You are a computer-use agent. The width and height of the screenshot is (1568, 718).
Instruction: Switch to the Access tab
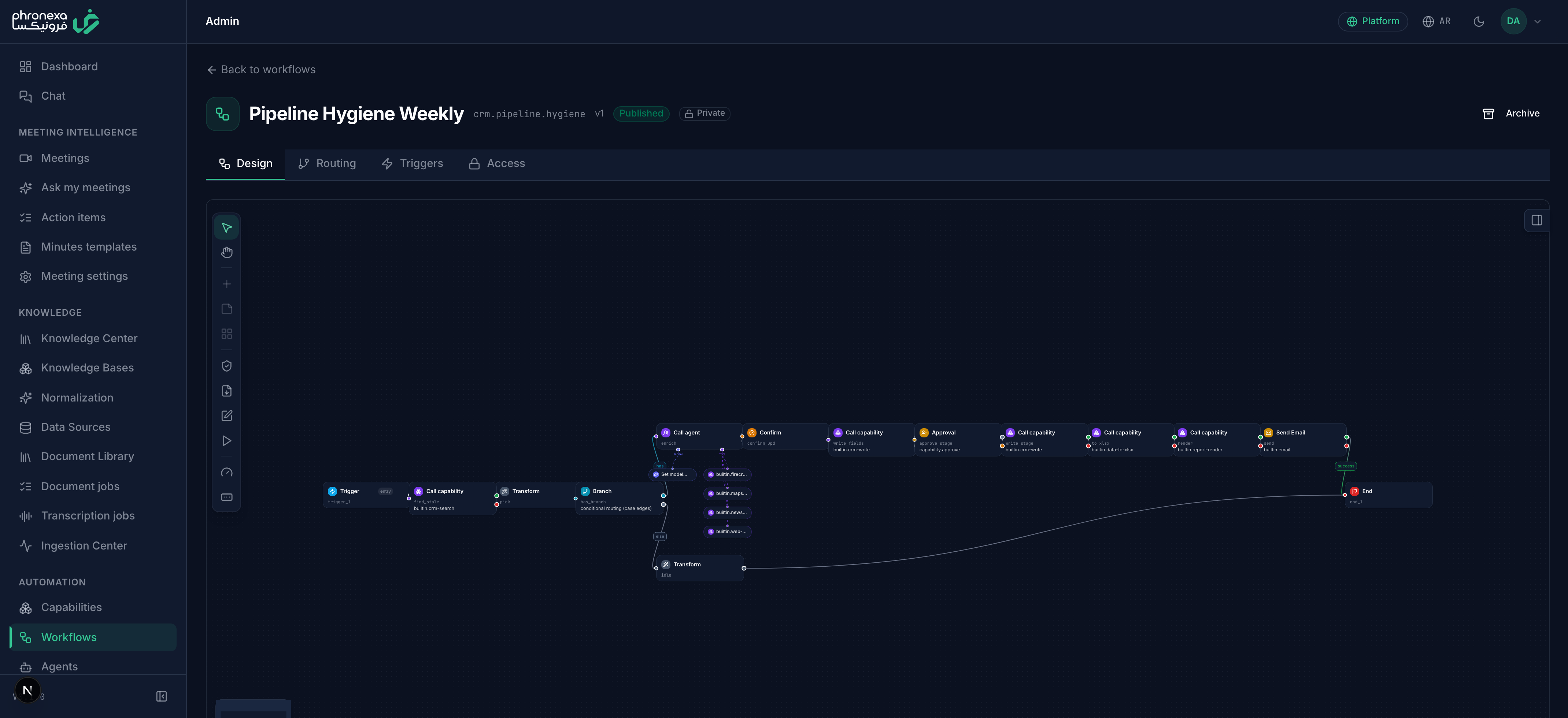[x=497, y=164]
